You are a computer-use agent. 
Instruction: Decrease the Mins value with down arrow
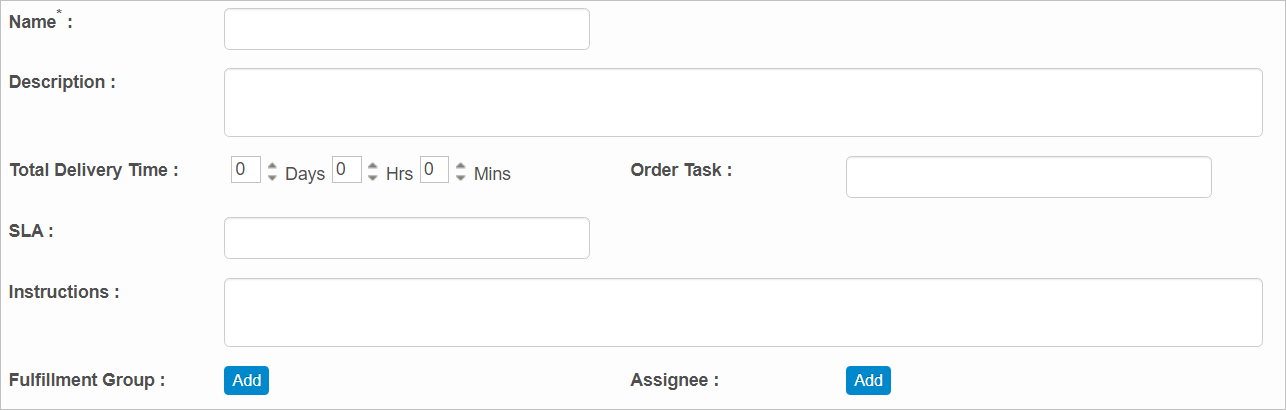[x=460, y=177]
